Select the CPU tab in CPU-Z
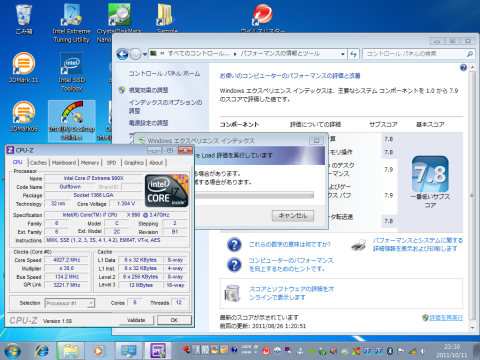This screenshot has height=360, width=480. click(x=18, y=162)
